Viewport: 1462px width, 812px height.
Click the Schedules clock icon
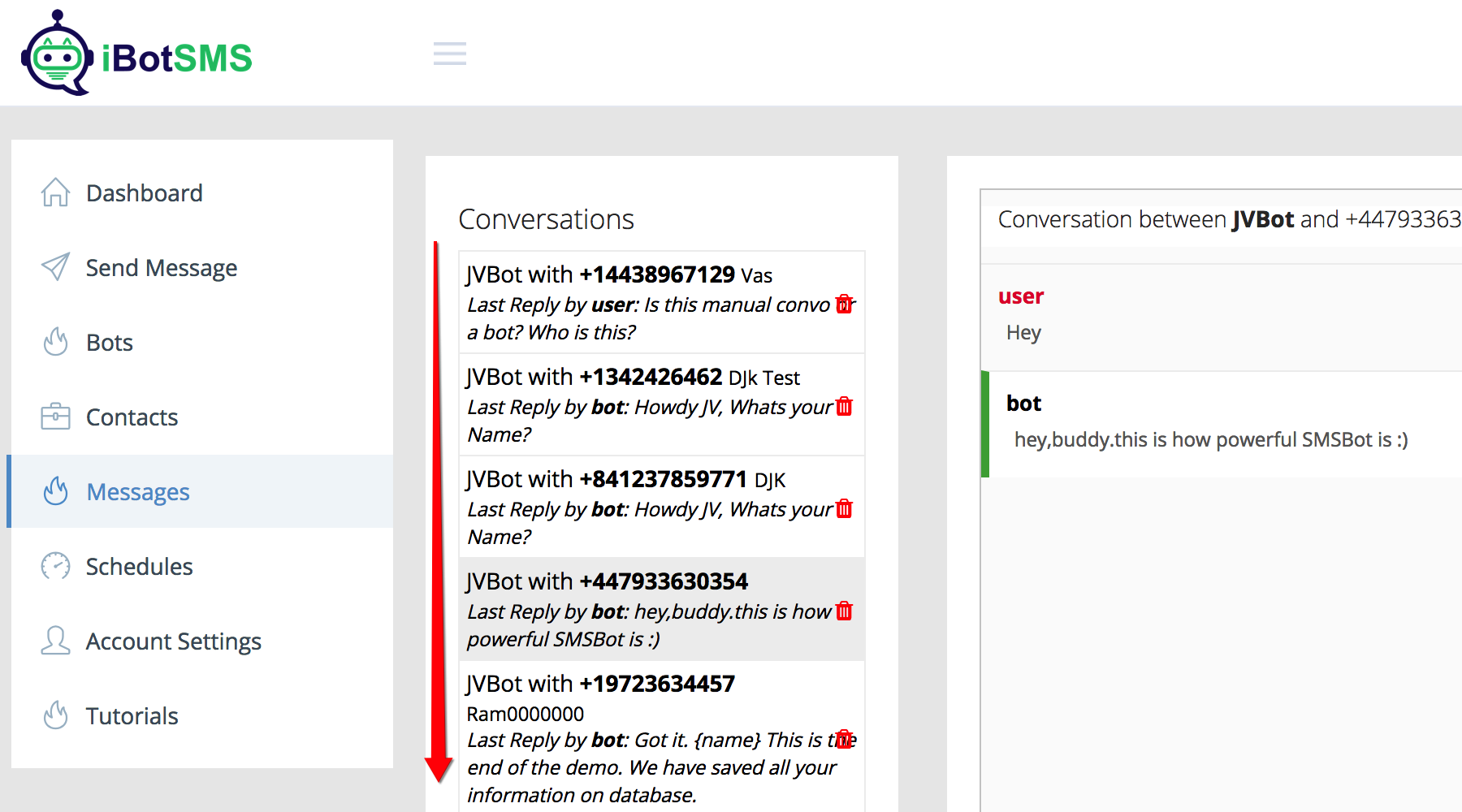point(55,566)
